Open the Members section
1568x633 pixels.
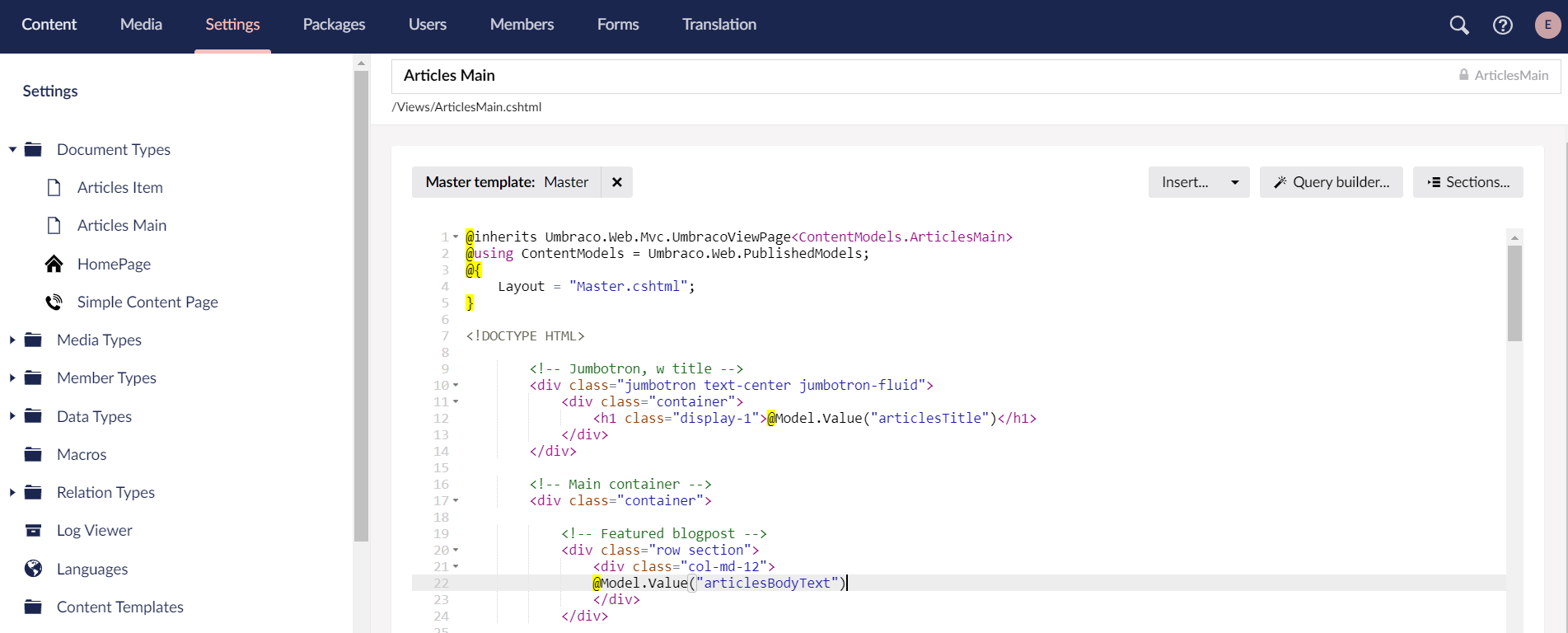coord(522,25)
